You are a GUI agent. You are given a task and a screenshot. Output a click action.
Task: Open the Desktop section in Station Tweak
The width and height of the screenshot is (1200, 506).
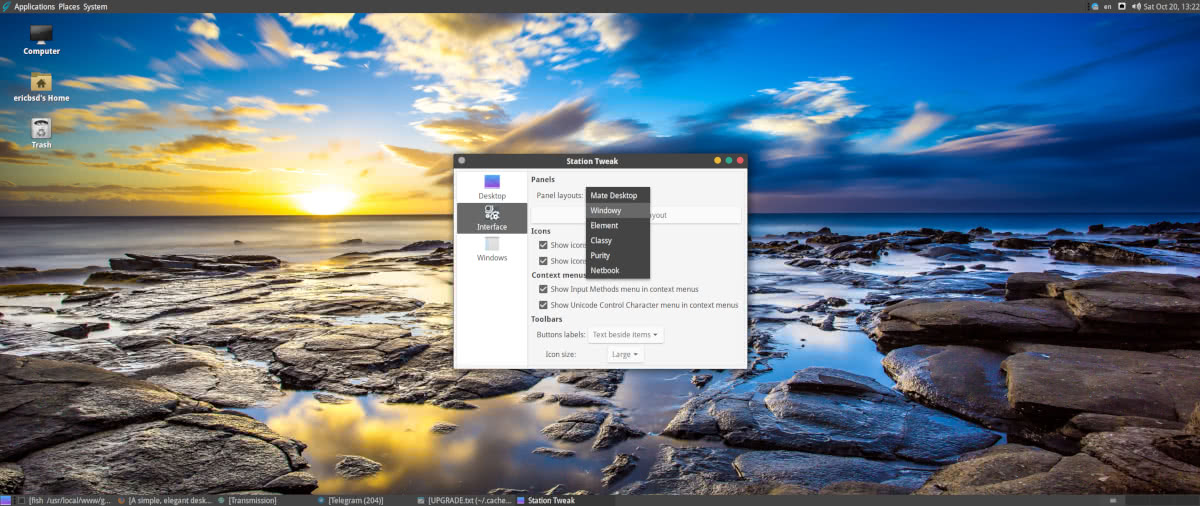tap(491, 186)
